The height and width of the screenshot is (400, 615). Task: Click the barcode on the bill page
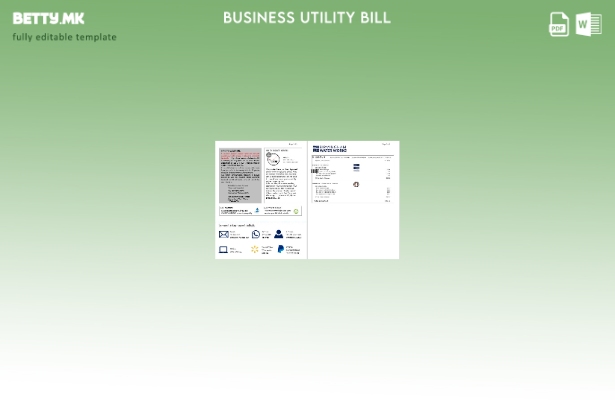coord(314,171)
